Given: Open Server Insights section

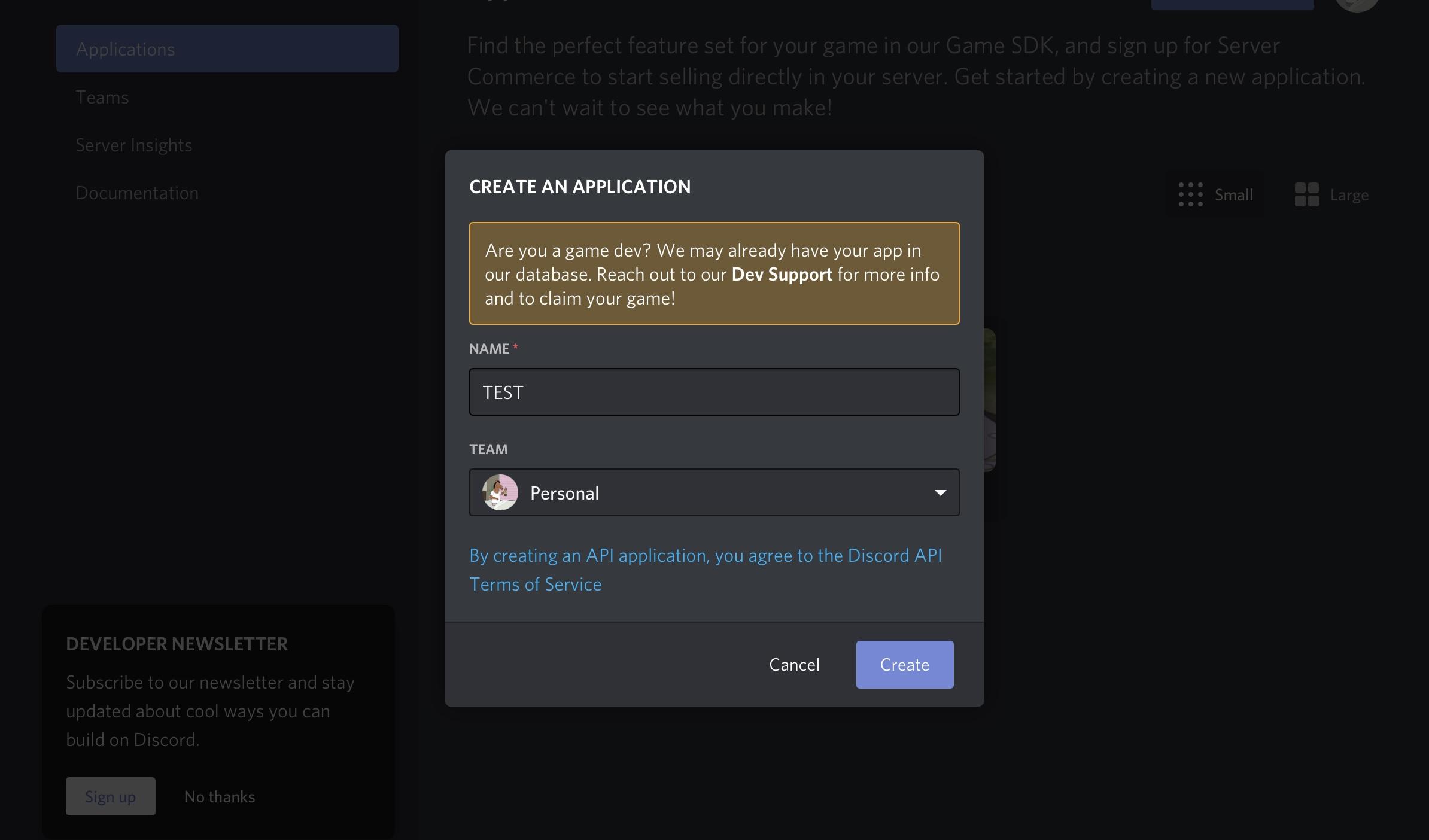Looking at the screenshot, I should click(x=133, y=145).
